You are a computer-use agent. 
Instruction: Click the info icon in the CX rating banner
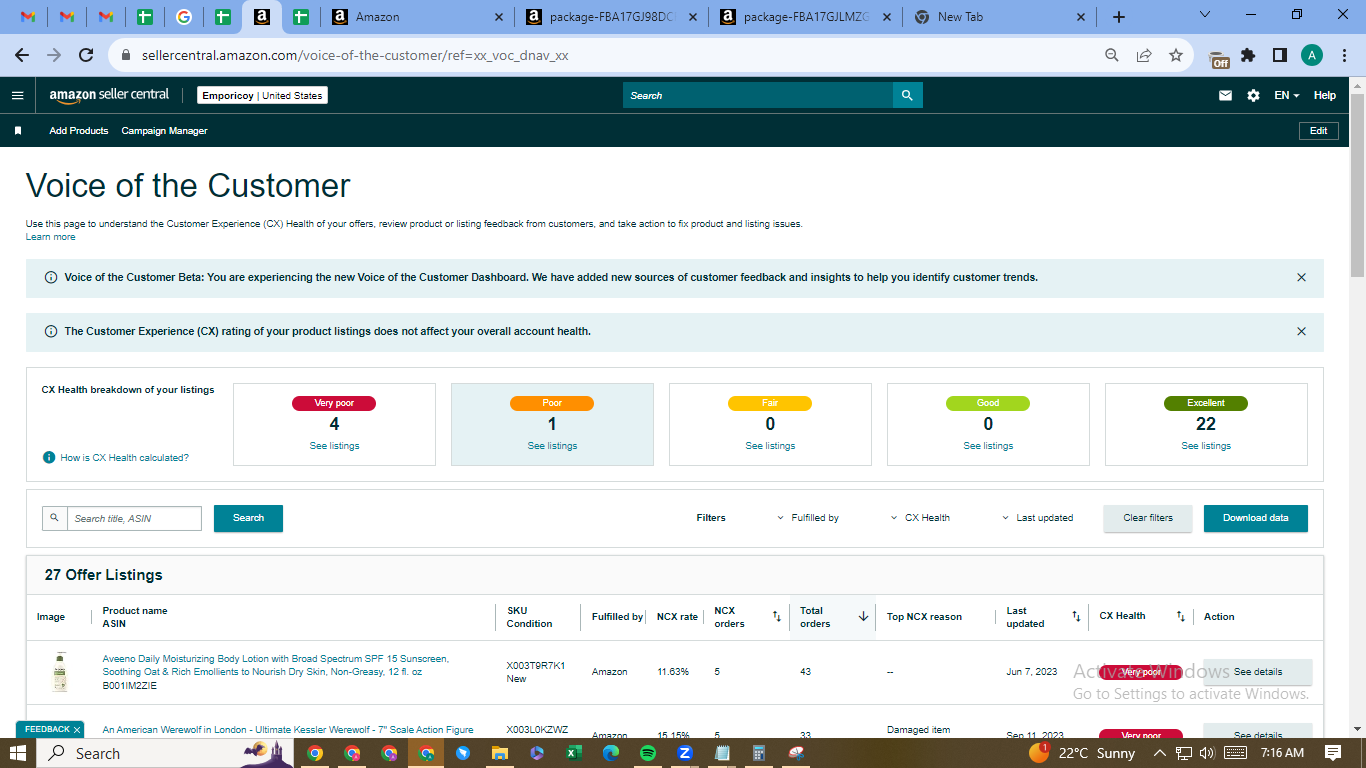pos(51,331)
